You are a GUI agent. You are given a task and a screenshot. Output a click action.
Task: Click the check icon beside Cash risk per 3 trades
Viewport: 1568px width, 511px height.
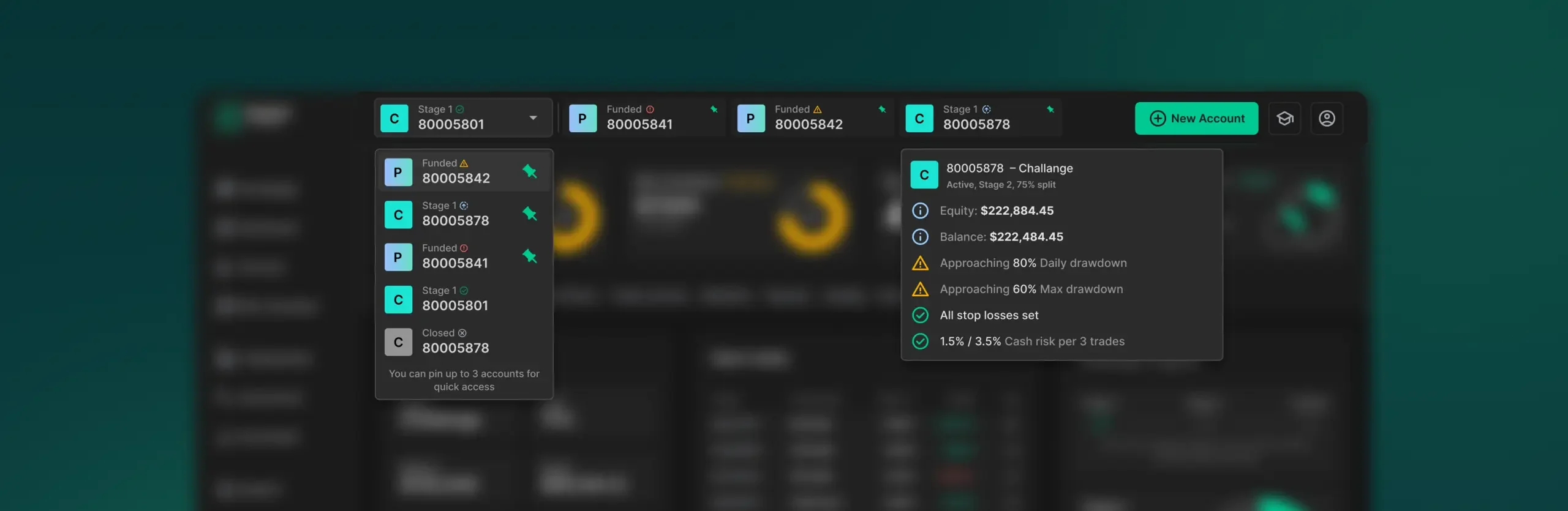coord(920,341)
